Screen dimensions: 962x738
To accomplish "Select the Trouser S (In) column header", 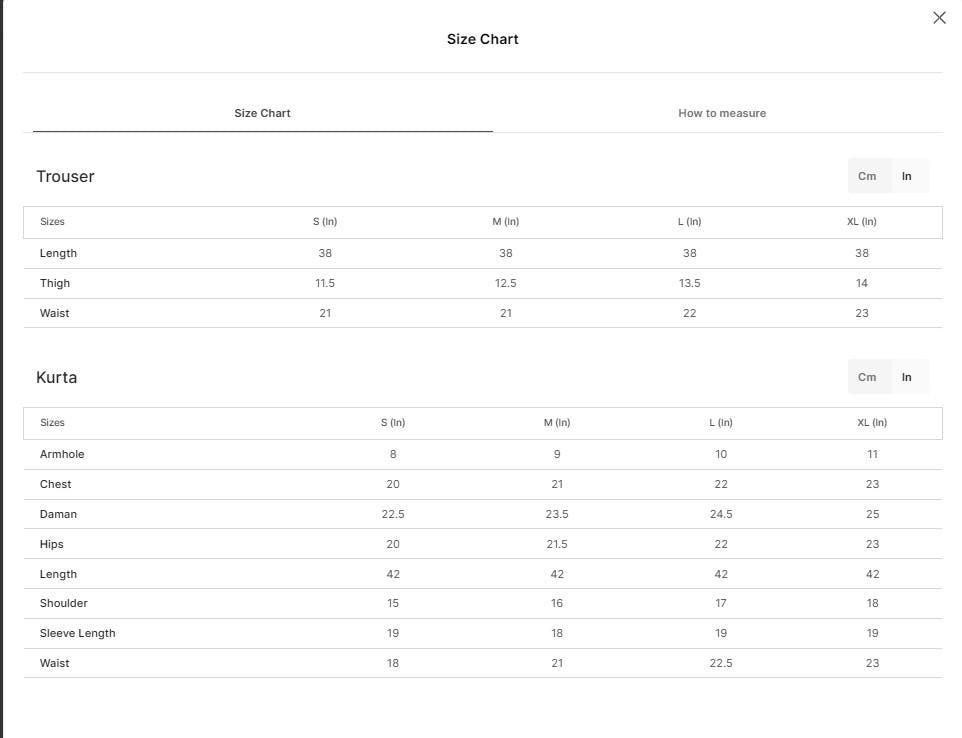I will point(325,221).
